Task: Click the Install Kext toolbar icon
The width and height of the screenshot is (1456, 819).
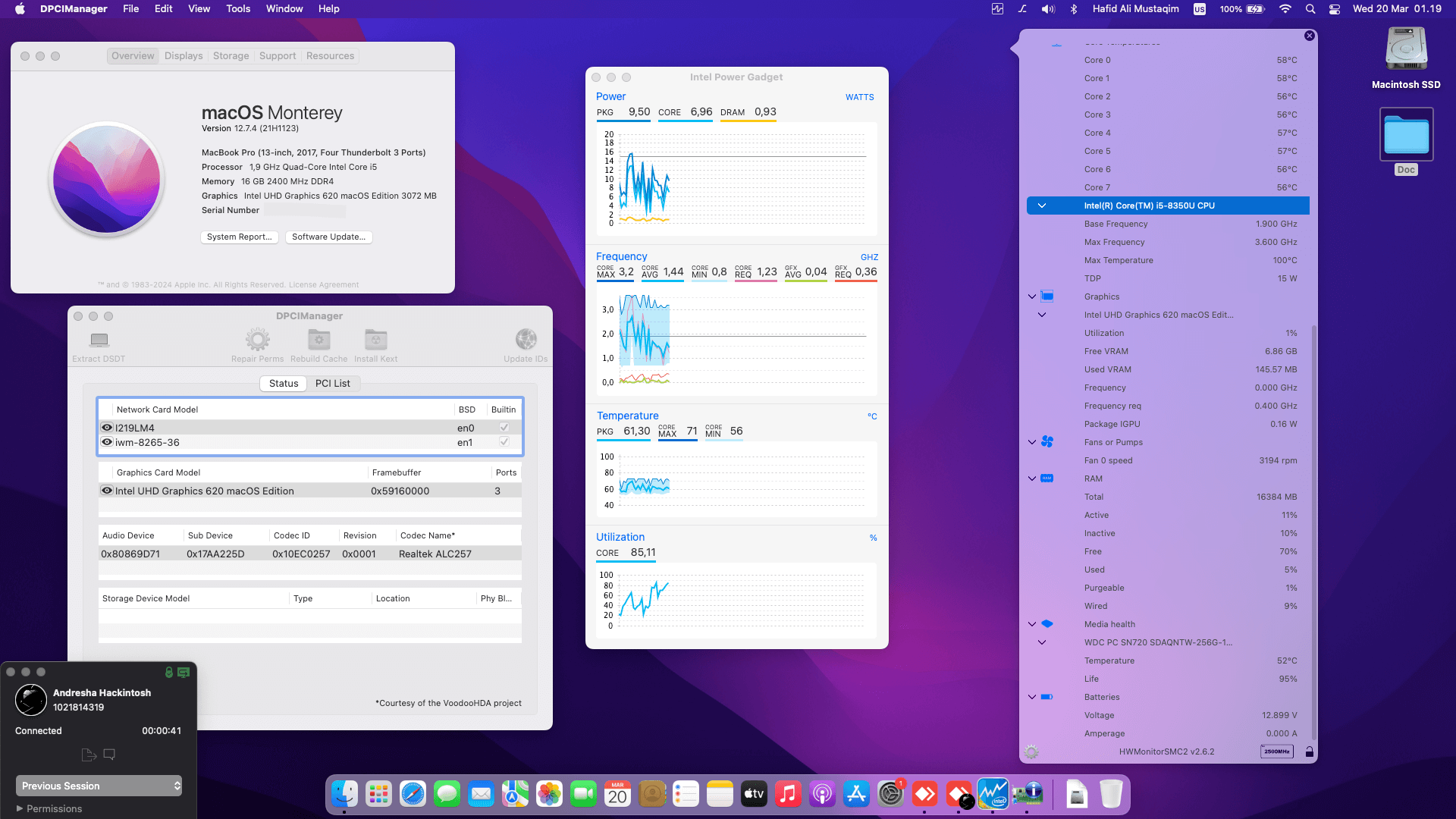Action: click(376, 339)
